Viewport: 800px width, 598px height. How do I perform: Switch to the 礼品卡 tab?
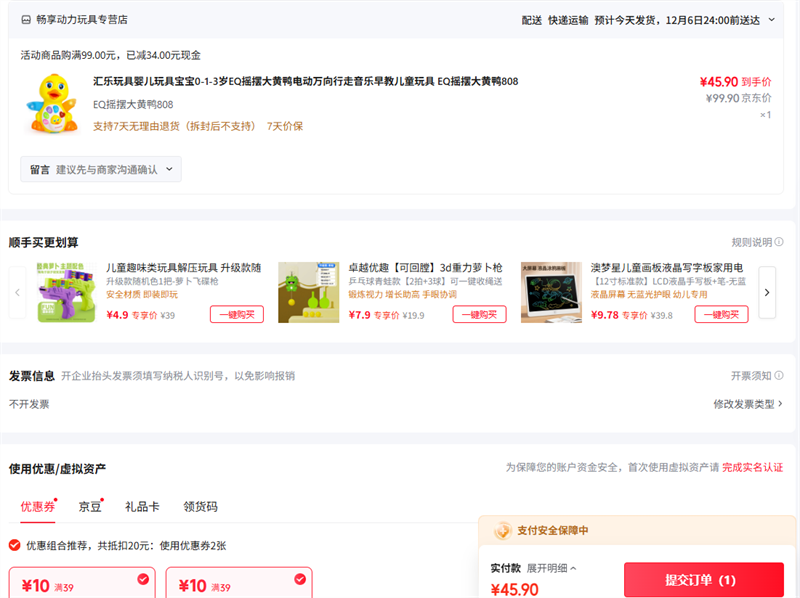point(142,507)
